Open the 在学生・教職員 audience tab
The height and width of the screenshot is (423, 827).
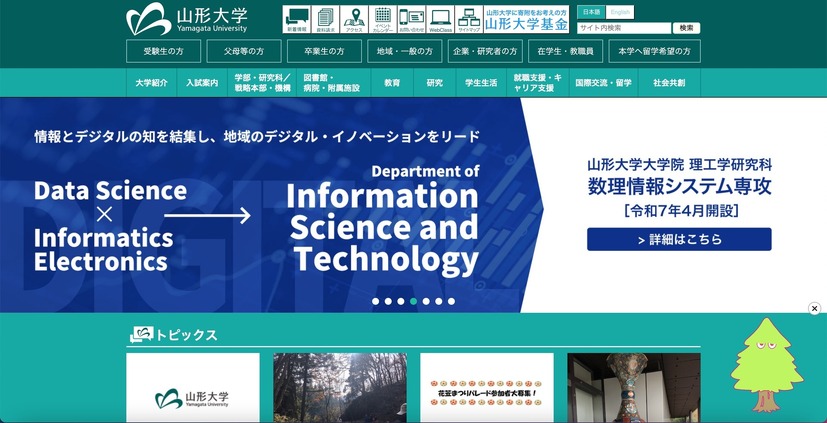[564, 51]
